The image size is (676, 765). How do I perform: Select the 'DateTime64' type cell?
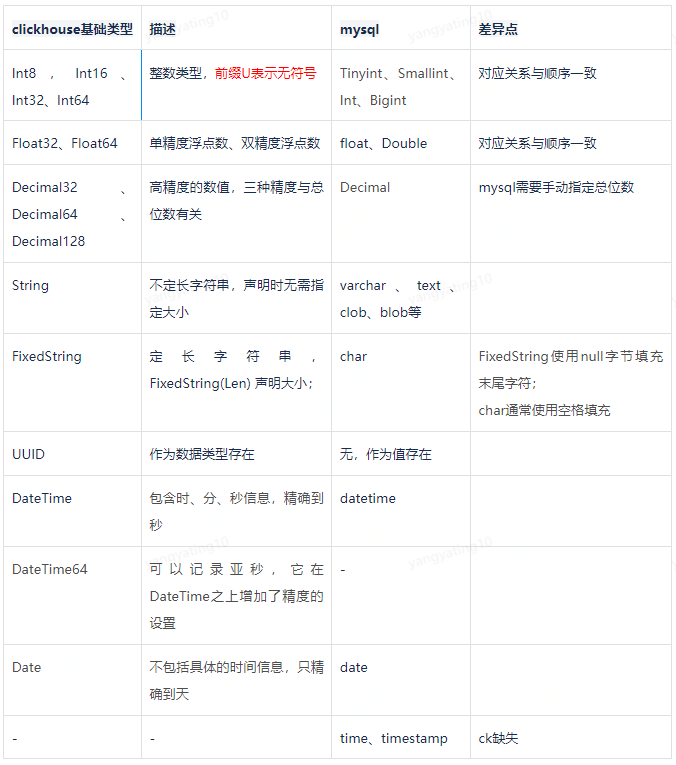[72, 596]
